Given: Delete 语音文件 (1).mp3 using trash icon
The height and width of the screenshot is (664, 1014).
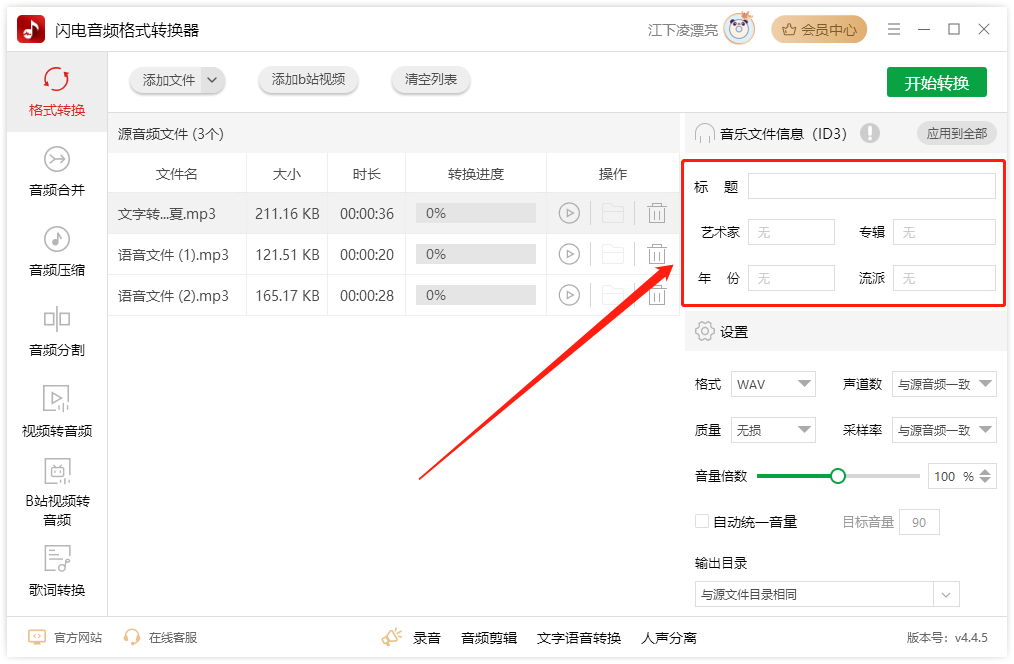Looking at the screenshot, I should pyautogui.click(x=656, y=254).
